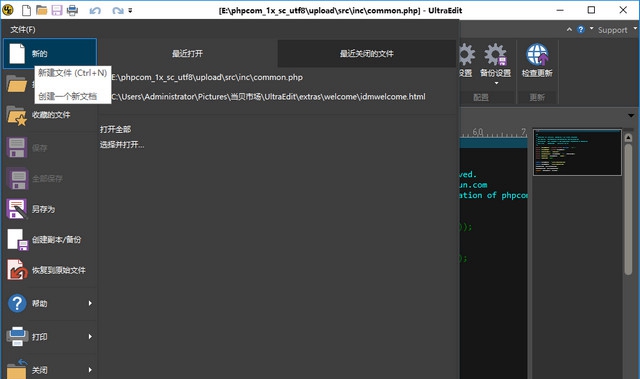This screenshot has height=379, width=640.
Task: Choose 创建副本/备份 make copy entry
Action: click(x=50, y=239)
